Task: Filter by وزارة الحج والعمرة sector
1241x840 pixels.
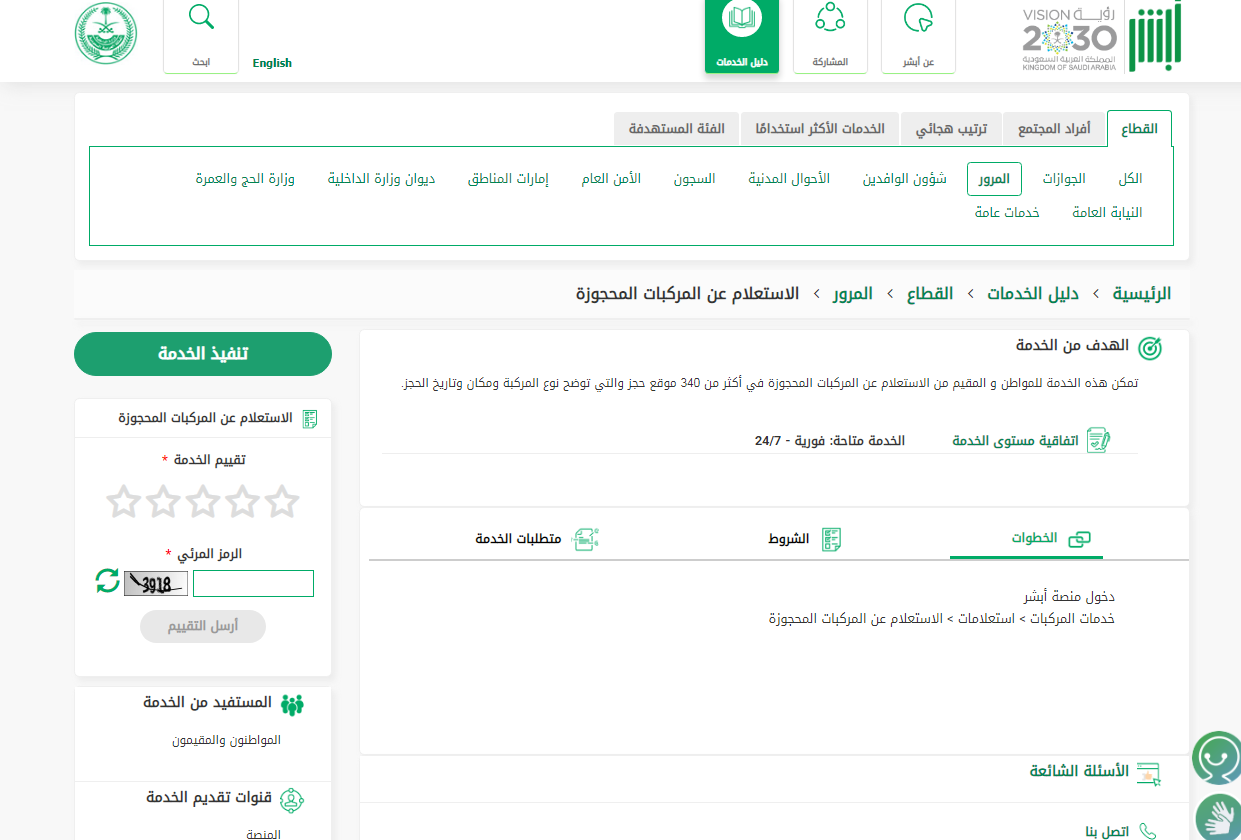Action: (x=245, y=179)
